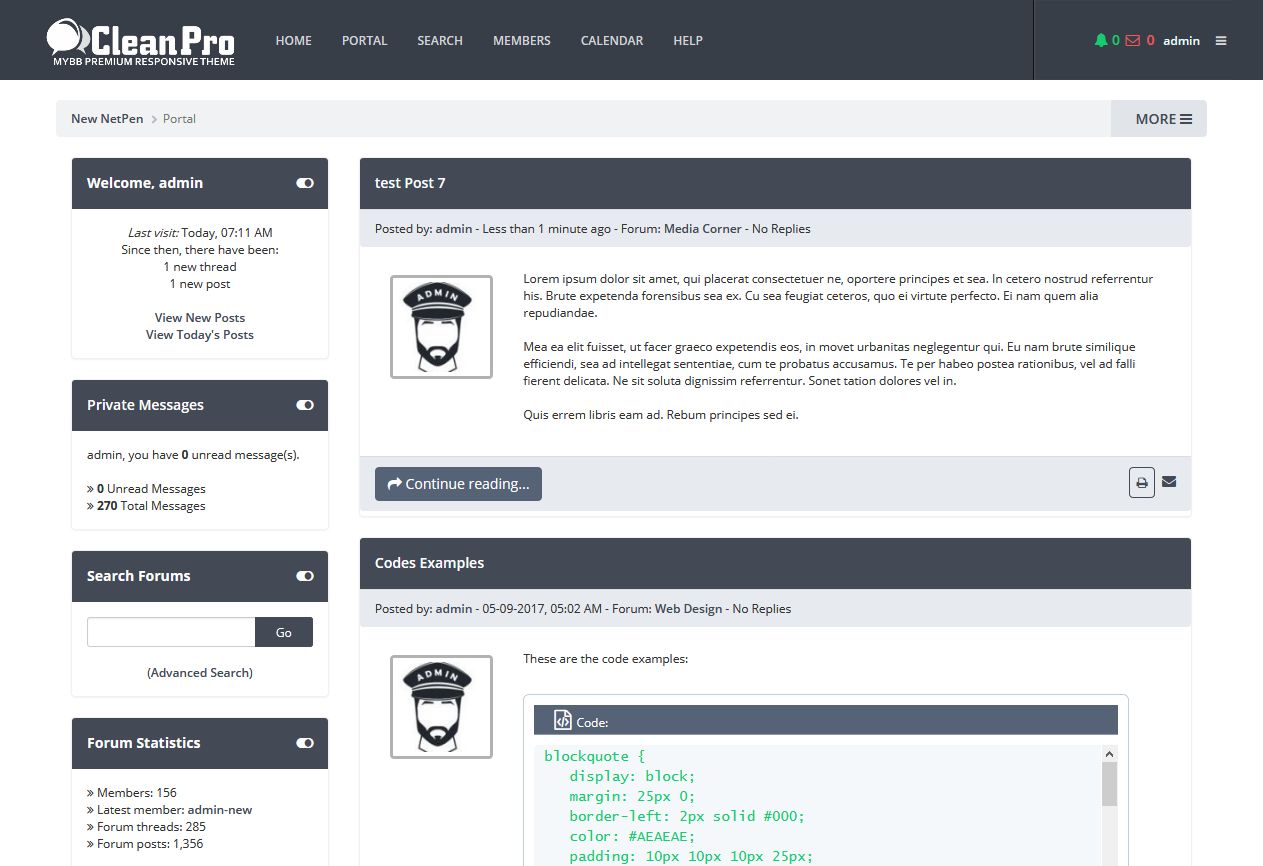Open the Advanced Search link
The height and width of the screenshot is (866, 1263).
pyautogui.click(x=200, y=673)
